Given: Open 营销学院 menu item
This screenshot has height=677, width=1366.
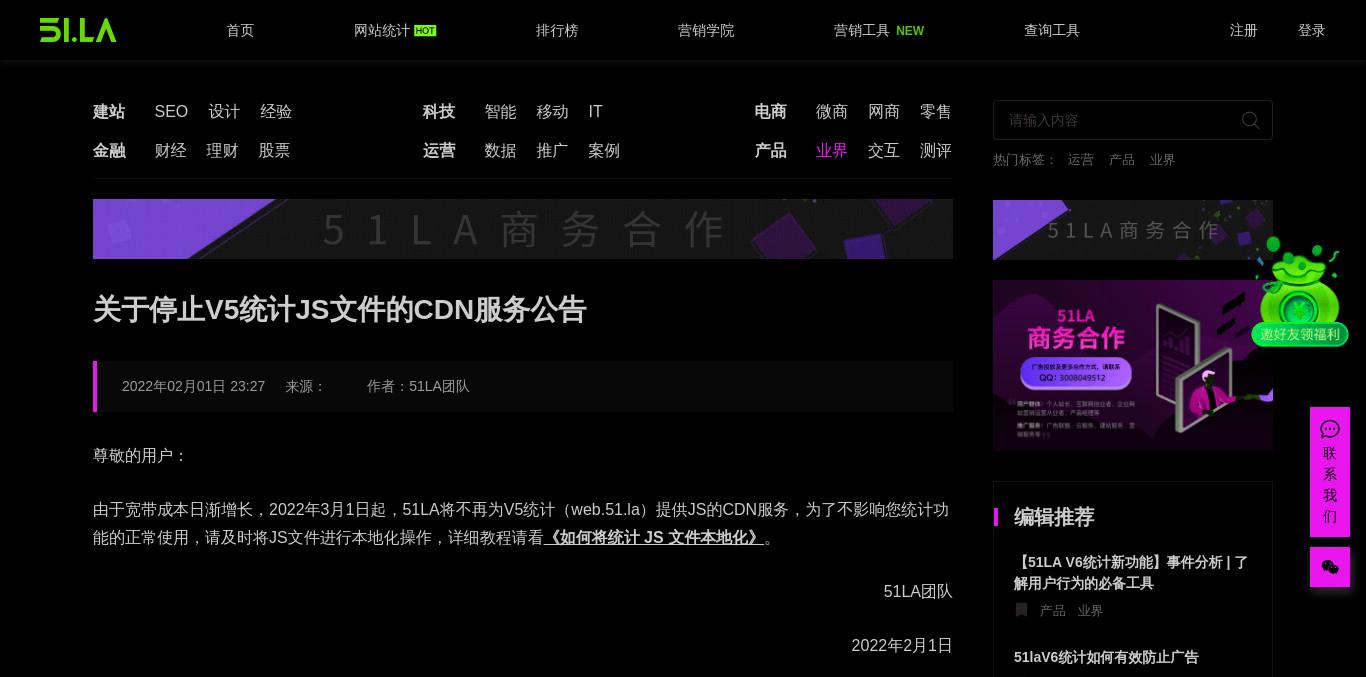Looking at the screenshot, I should pyautogui.click(x=706, y=30).
